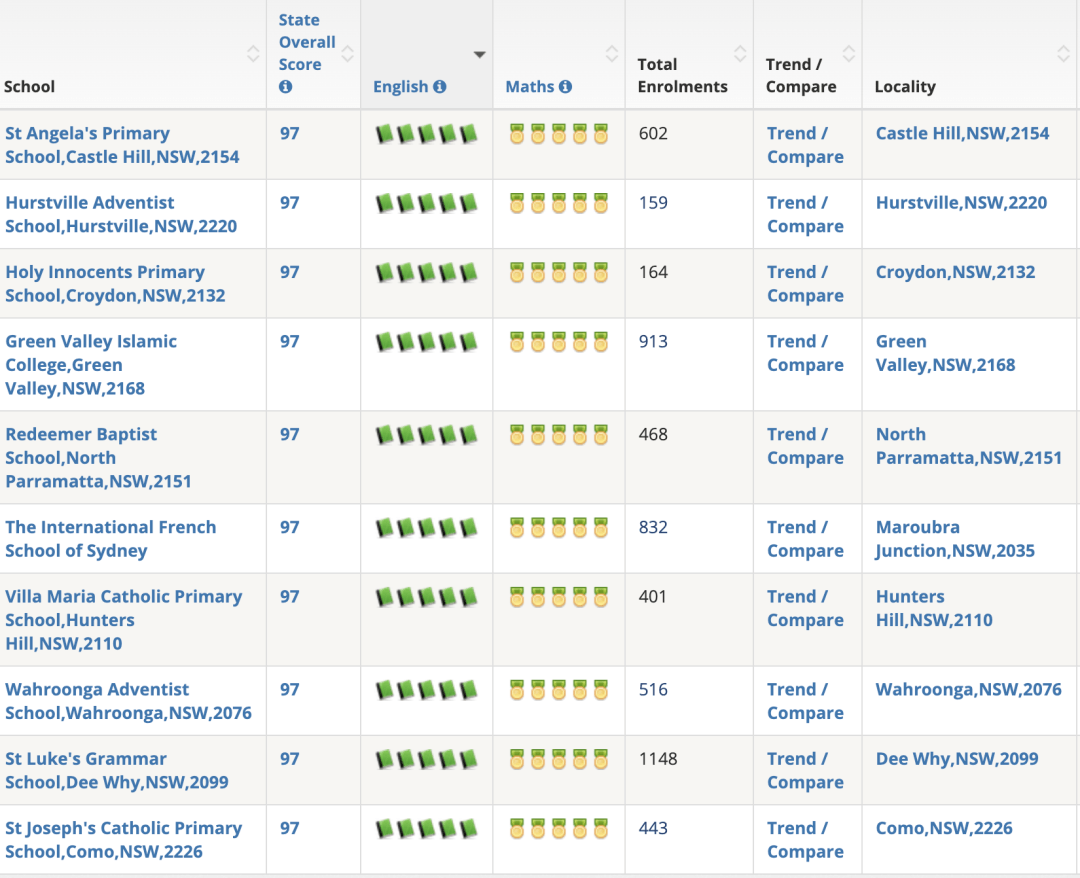This screenshot has height=878, width=1080.
Task: Click the English book icons for Wahroonga Adventist School
Action: click(x=427, y=690)
